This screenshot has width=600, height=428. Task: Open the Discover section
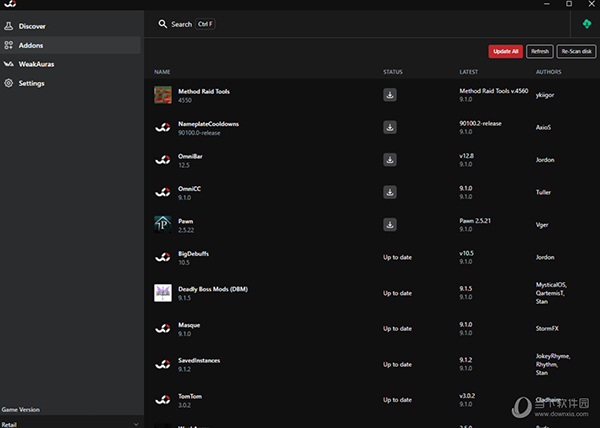pyautogui.click(x=70, y=26)
